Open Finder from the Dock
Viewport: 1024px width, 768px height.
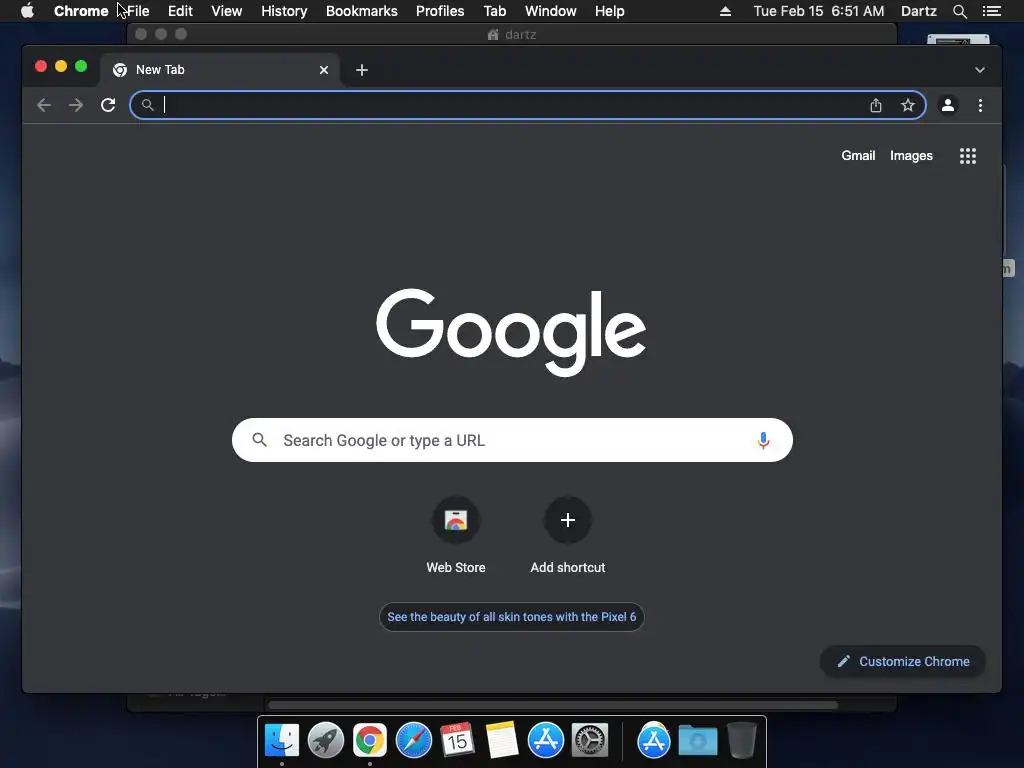click(281, 740)
